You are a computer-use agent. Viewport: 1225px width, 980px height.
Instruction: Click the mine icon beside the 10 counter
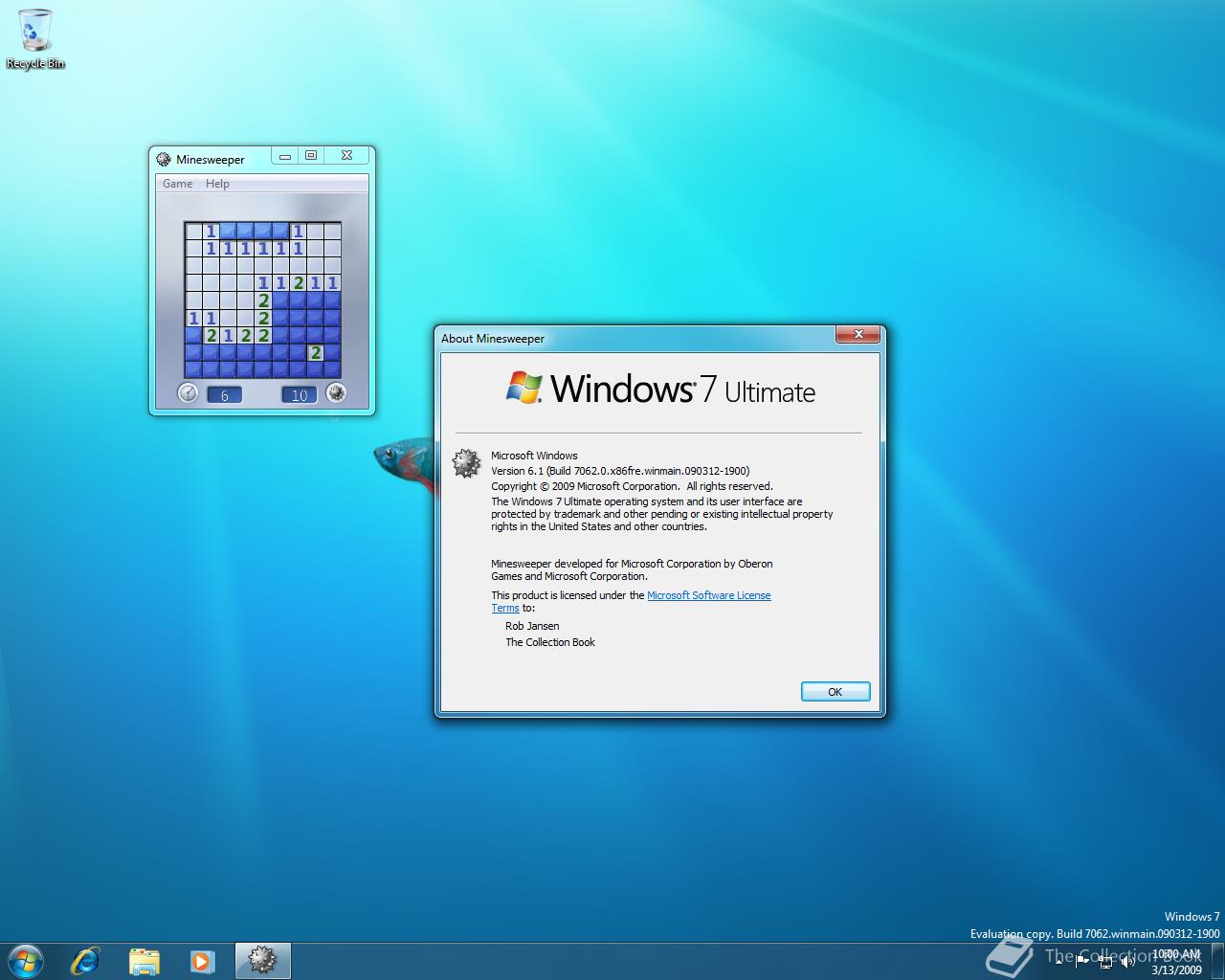(x=336, y=392)
